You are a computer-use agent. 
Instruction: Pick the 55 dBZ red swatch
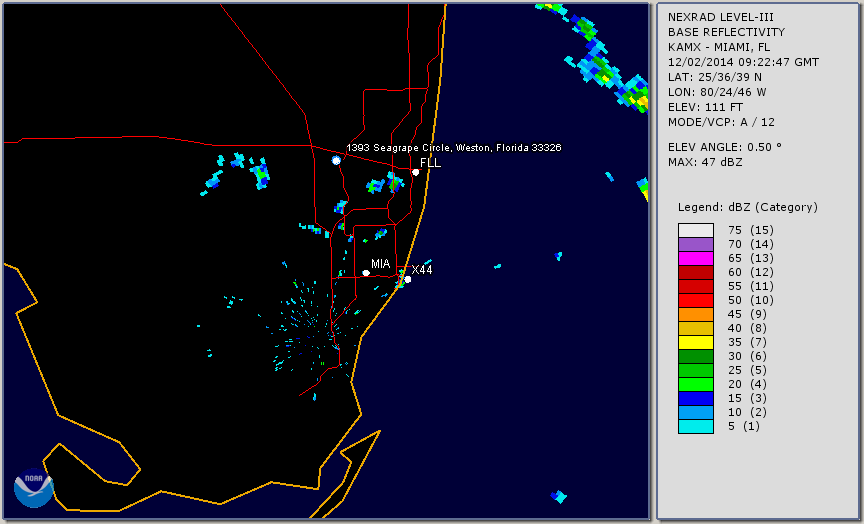click(x=696, y=286)
